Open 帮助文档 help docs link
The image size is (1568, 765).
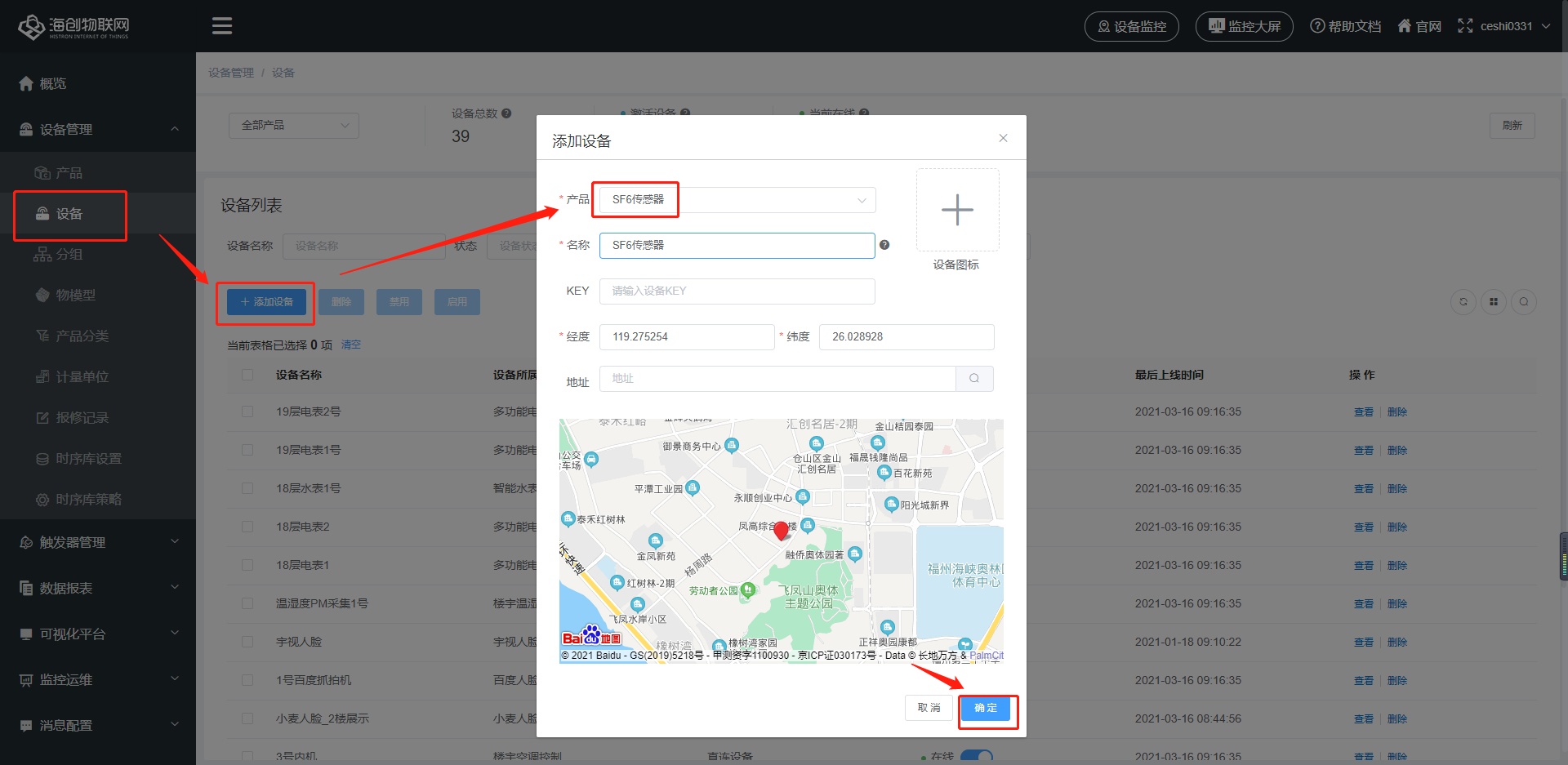1345,26
